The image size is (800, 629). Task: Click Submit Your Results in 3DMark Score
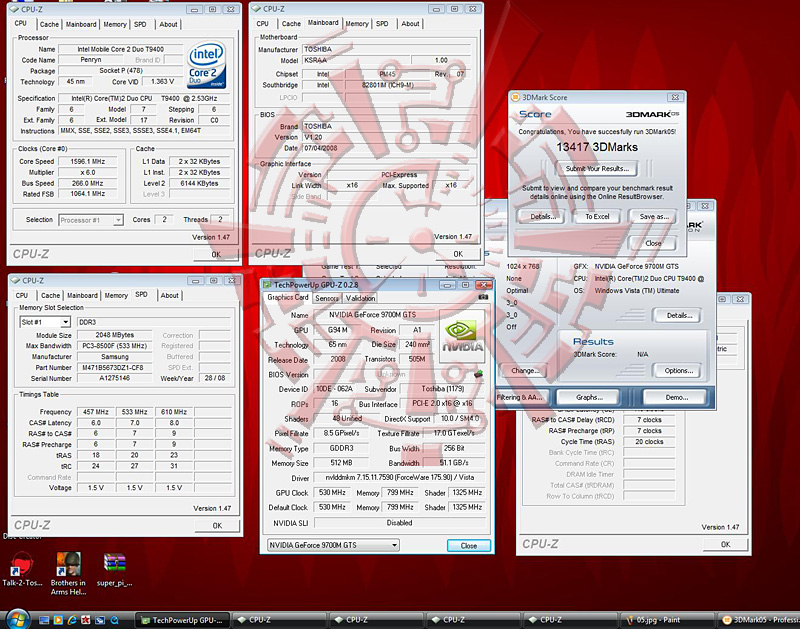click(x=597, y=168)
